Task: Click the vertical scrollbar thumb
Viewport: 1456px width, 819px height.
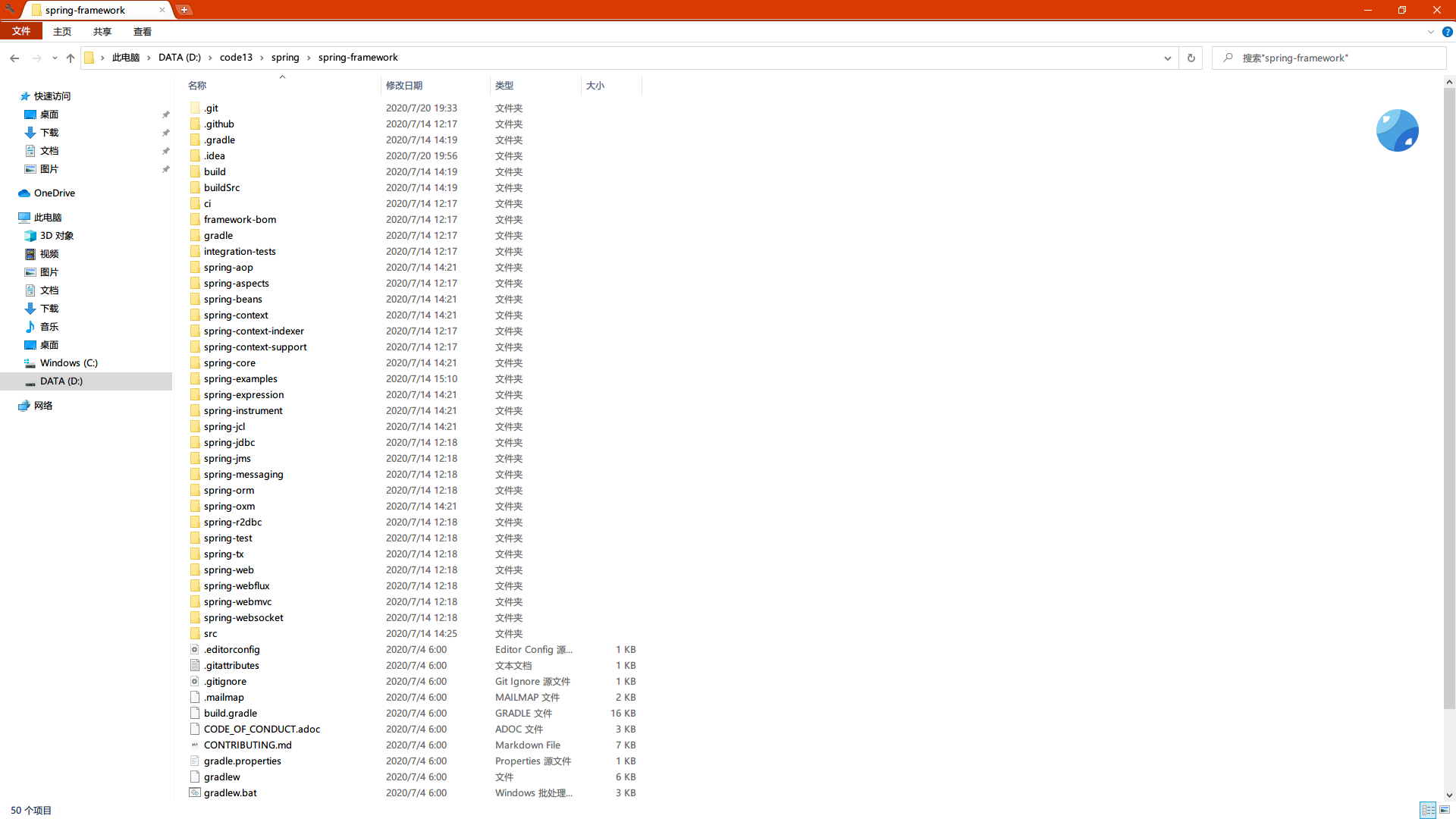Action: coord(1449,398)
